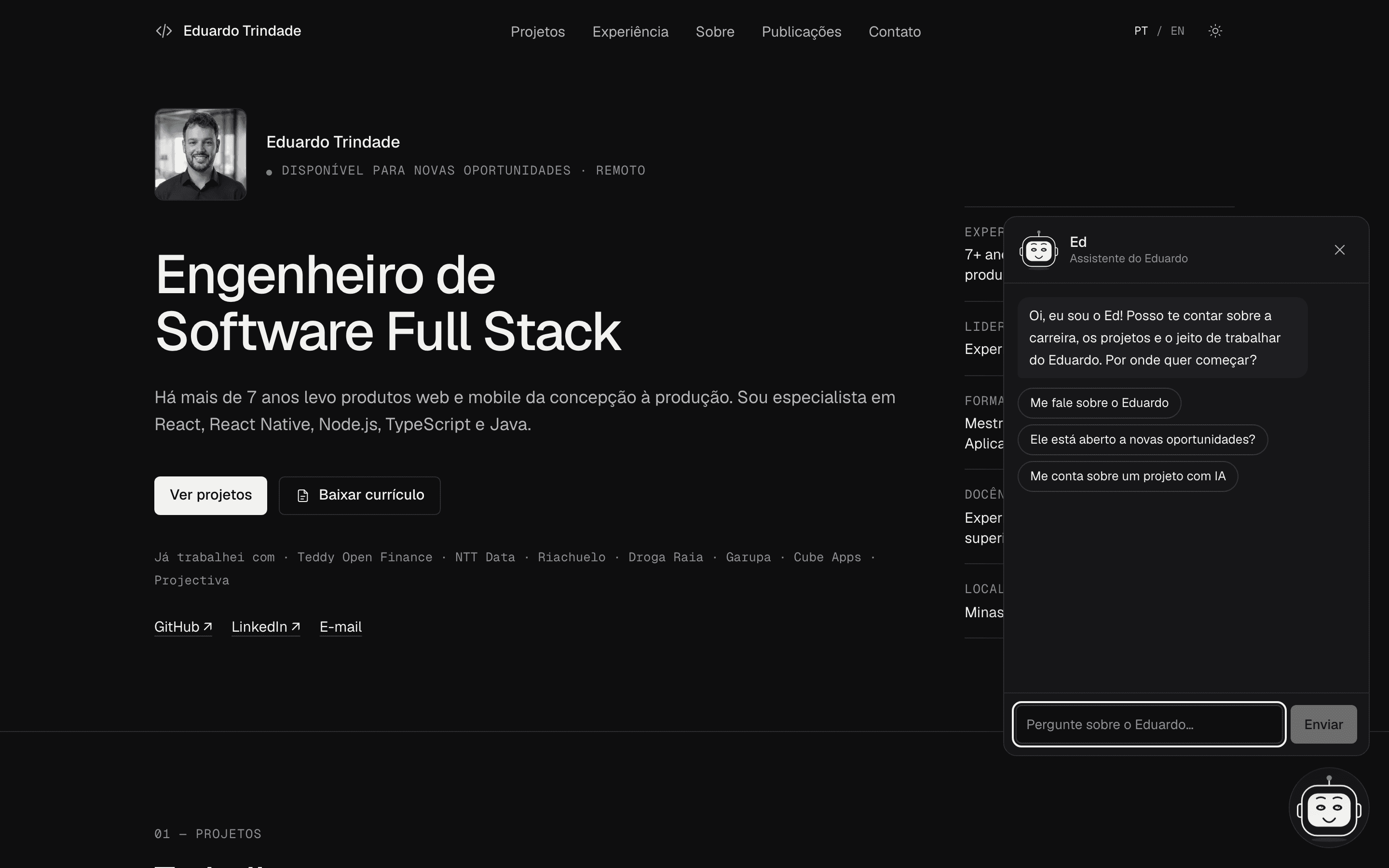Switch language to EN
Image resolution: width=1389 pixels, height=868 pixels.
point(1177,31)
